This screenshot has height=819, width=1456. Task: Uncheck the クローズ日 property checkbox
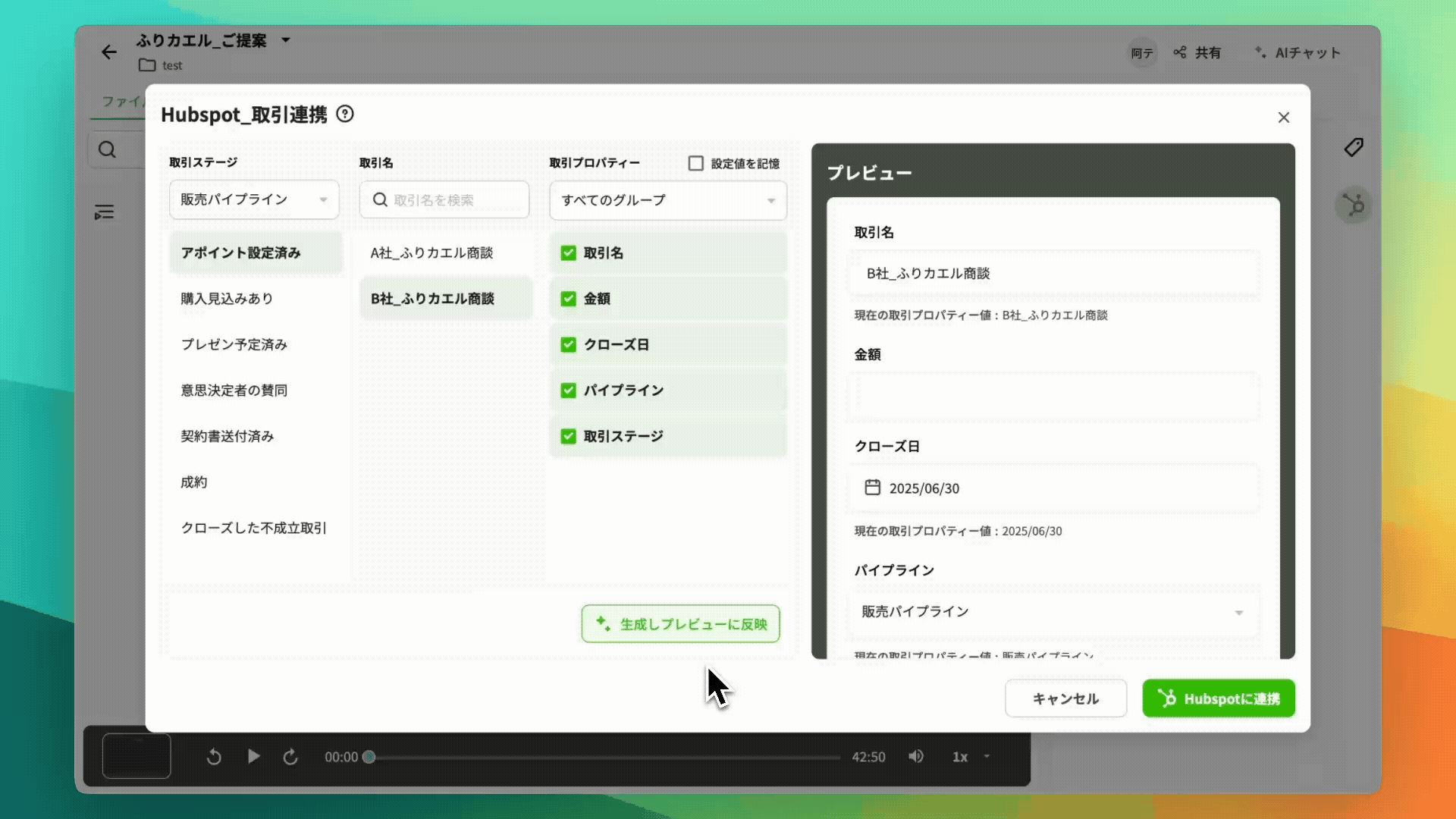tap(569, 344)
